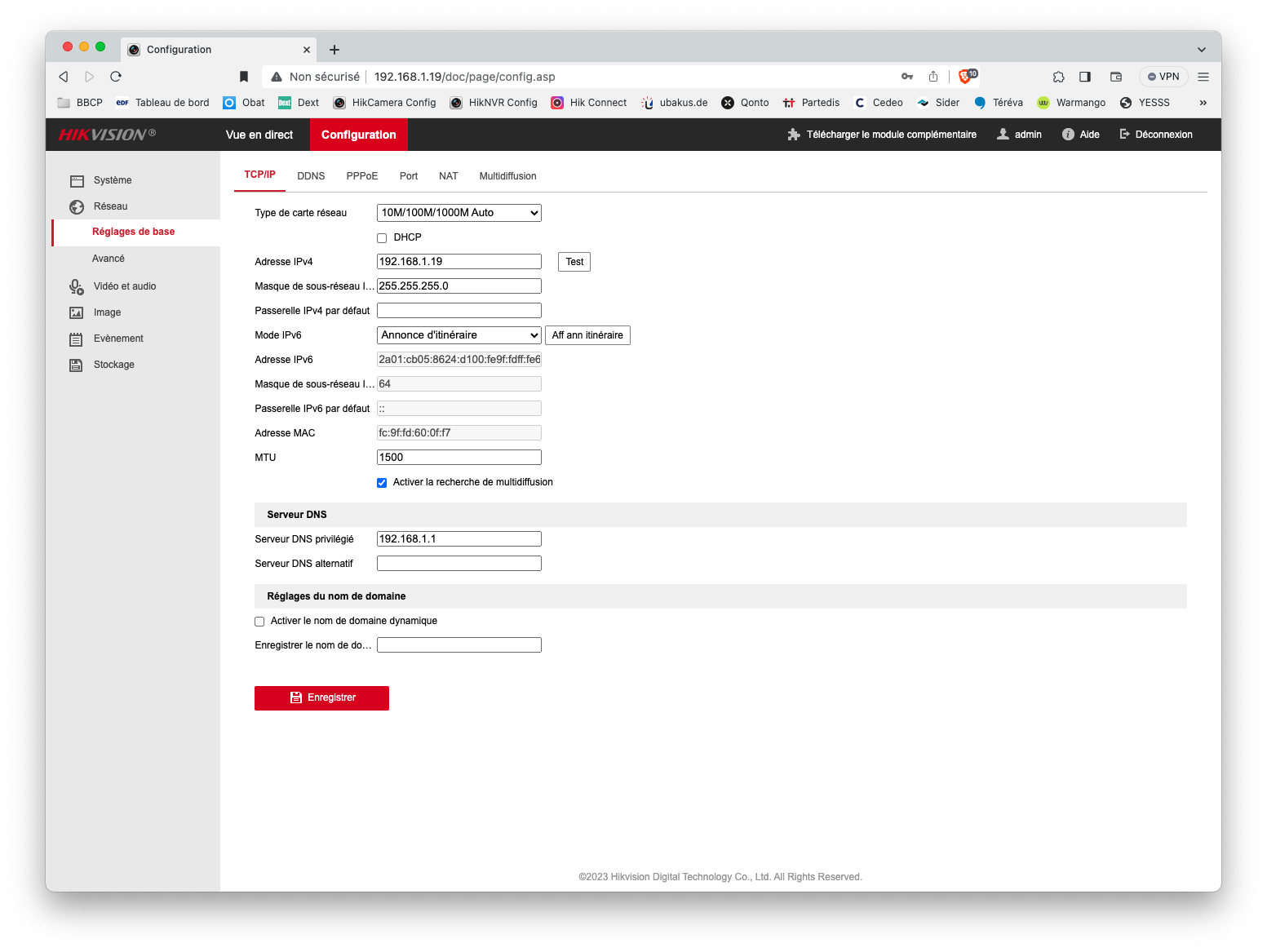The height and width of the screenshot is (952, 1267).
Task: Open the Evènement calendar icon
Action: click(77, 339)
